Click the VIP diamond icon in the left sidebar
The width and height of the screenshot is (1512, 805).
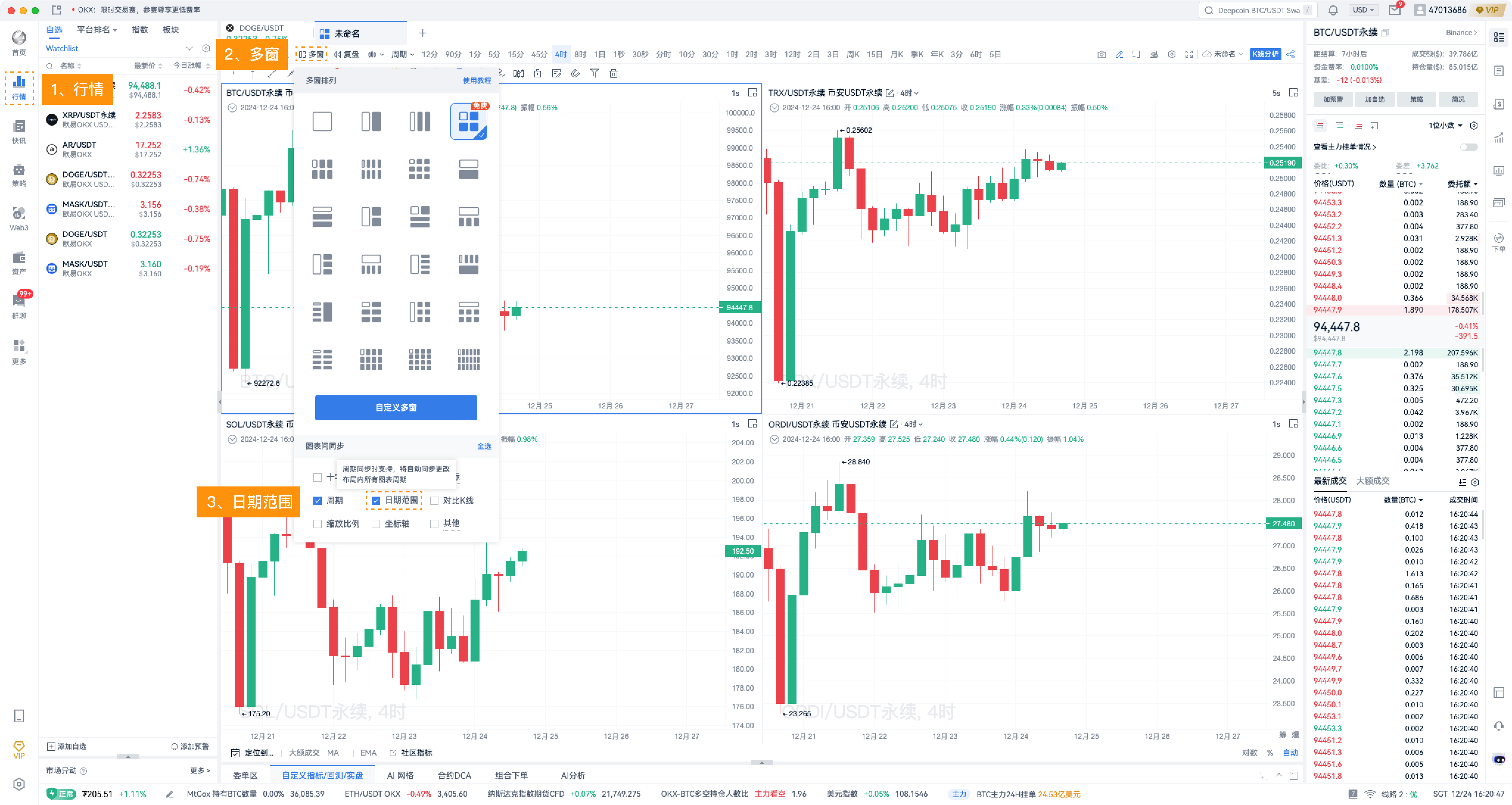(19, 749)
